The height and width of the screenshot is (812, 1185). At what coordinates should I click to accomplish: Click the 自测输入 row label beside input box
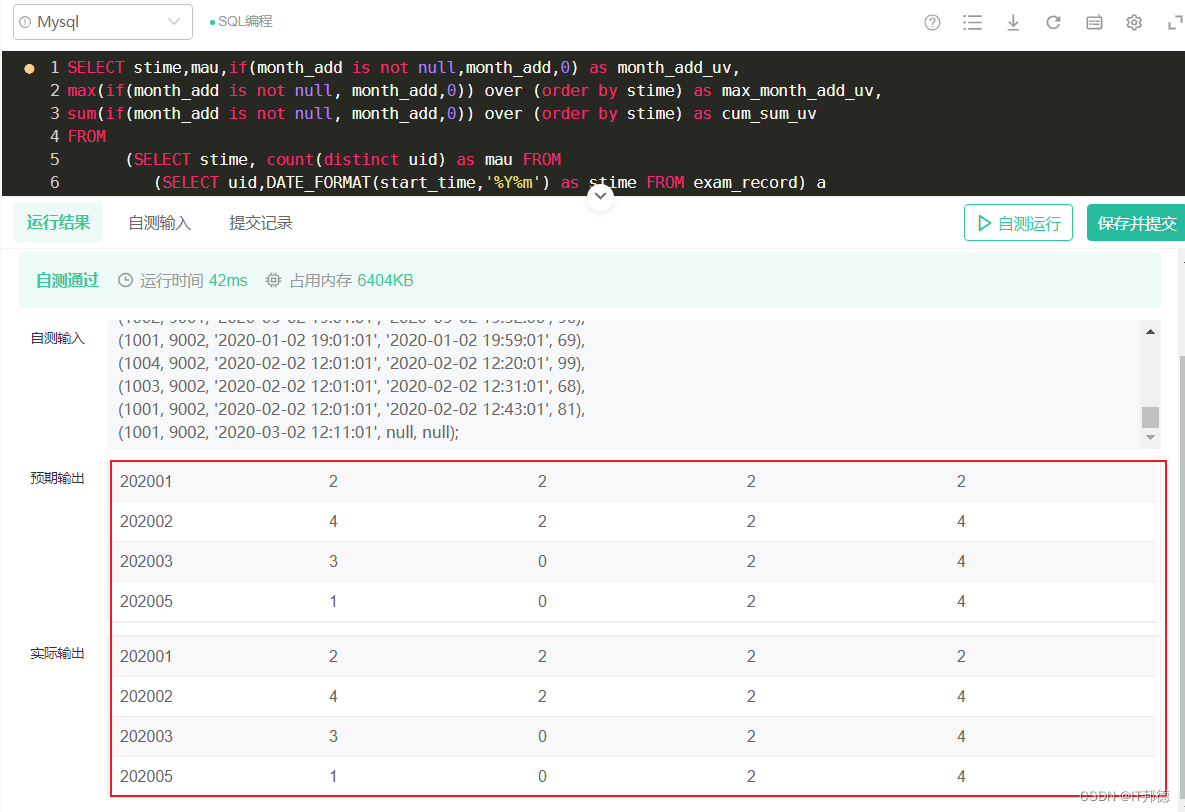point(57,339)
